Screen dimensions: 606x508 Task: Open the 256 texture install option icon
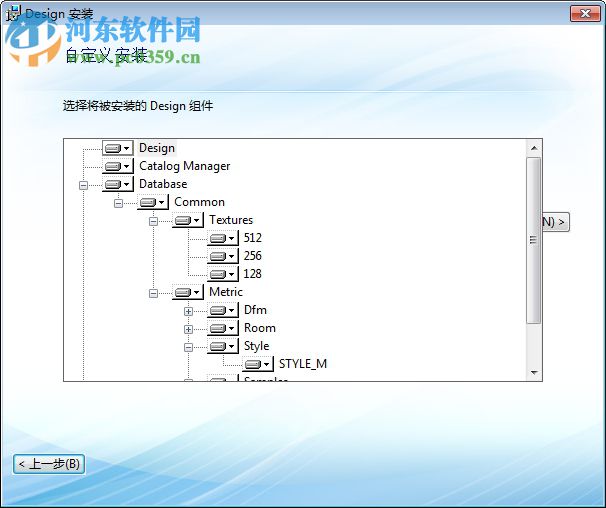click(223, 256)
